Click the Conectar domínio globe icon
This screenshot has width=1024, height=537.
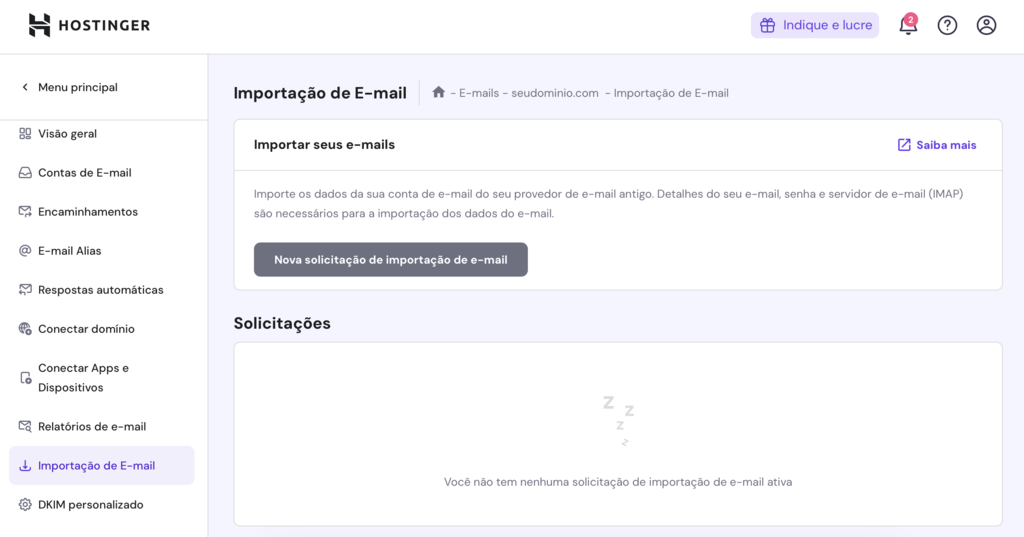[25, 329]
